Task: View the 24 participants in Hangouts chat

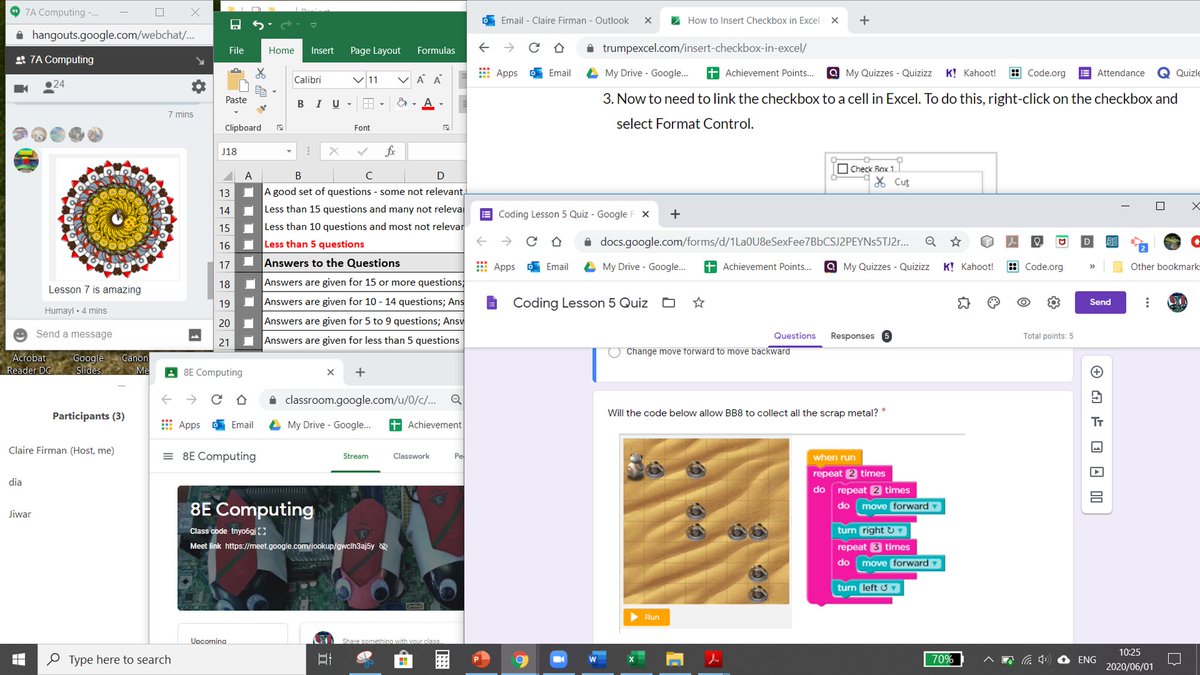Action: 52,87
